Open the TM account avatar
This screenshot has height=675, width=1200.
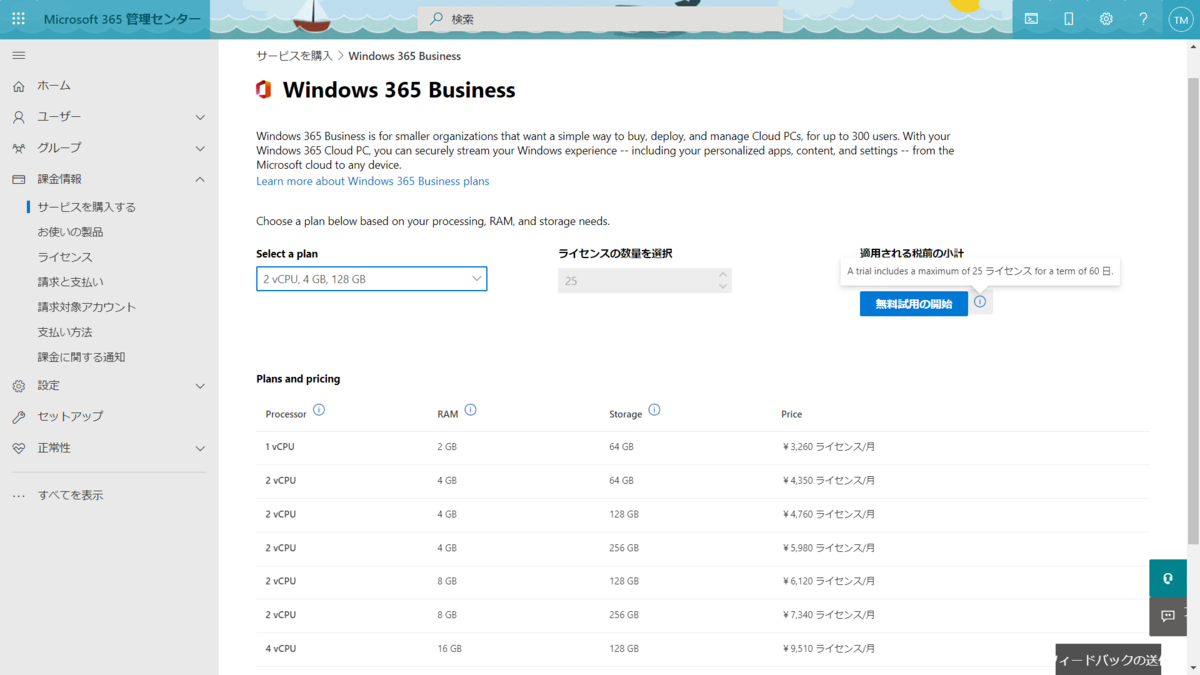tap(1180, 19)
